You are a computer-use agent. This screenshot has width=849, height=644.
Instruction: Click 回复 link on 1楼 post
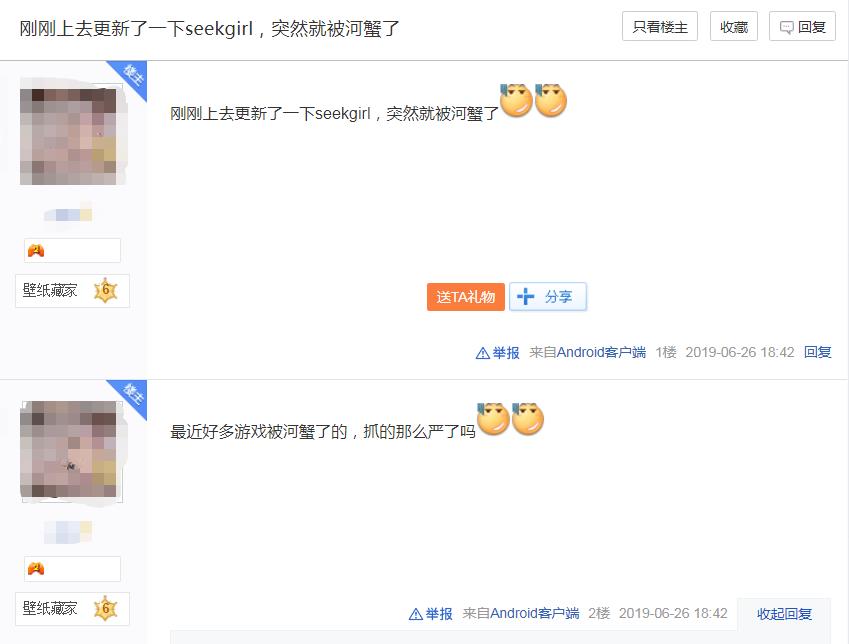pos(818,353)
